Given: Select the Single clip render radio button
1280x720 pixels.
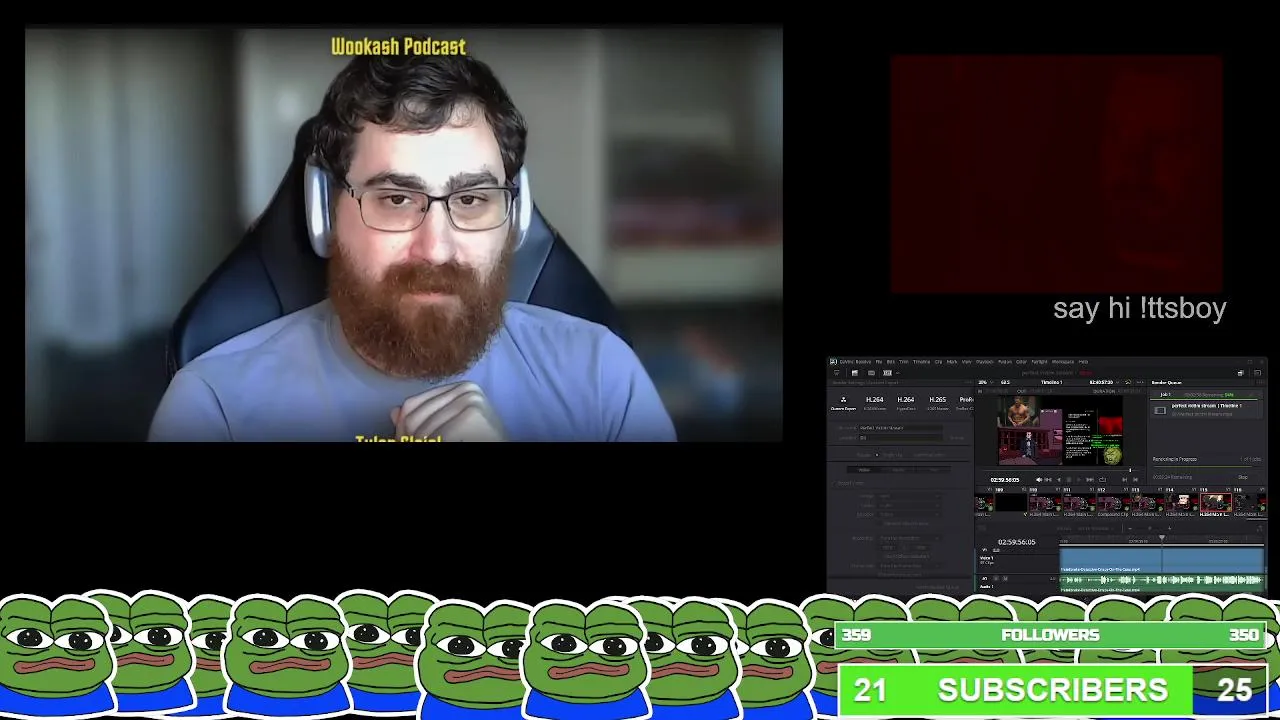Looking at the screenshot, I should (x=877, y=455).
